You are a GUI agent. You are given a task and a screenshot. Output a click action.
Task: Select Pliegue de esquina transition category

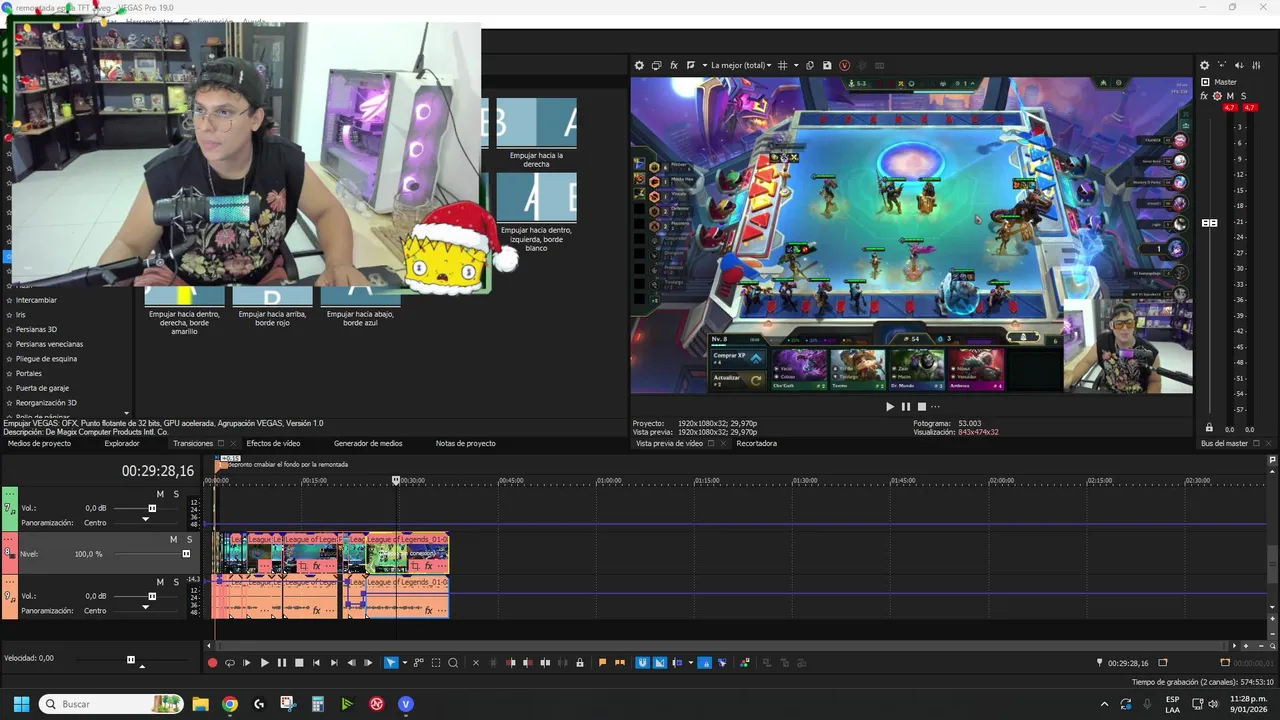tap(46, 359)
